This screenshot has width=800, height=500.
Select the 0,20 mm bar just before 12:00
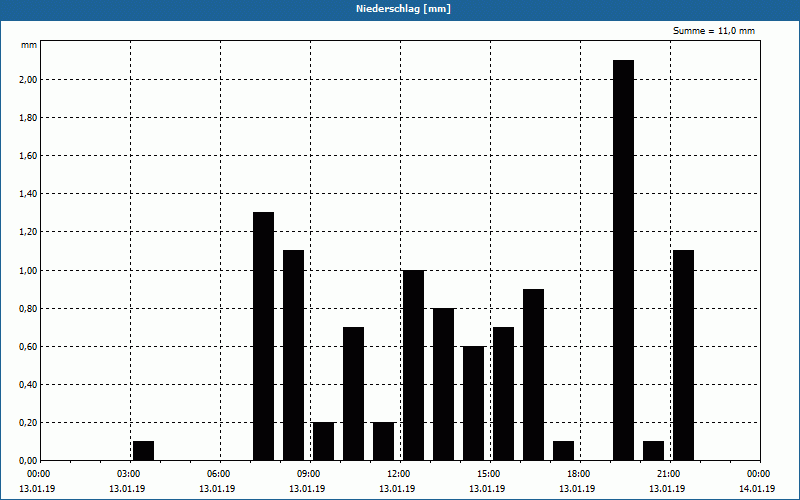click(384, 441)
